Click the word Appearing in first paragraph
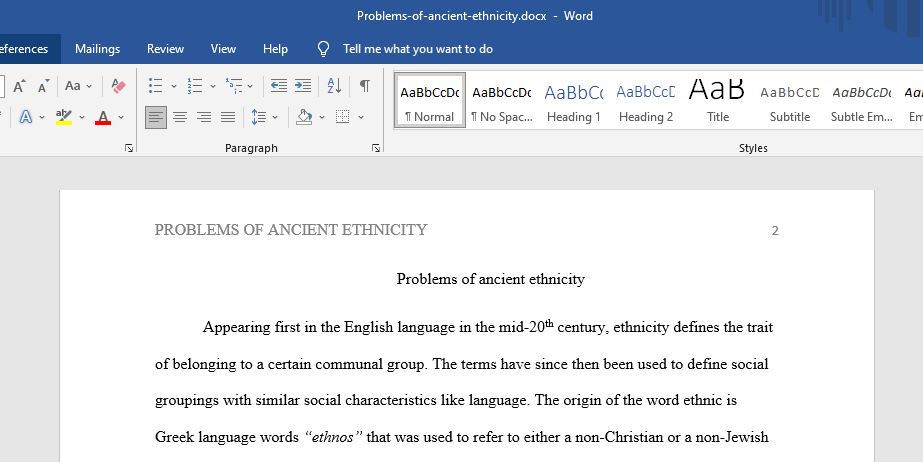This screenshot has height=462, width=923. 237,328
